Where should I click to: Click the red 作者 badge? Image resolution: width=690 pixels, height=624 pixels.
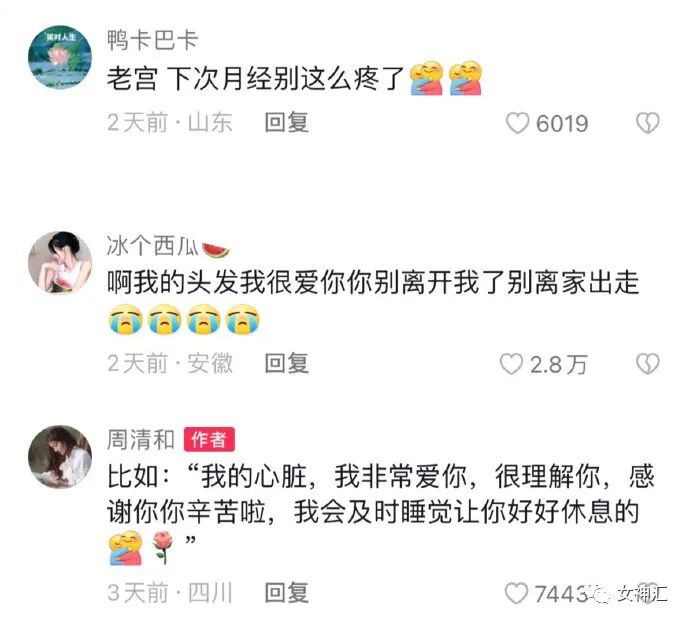click(209, 439)
